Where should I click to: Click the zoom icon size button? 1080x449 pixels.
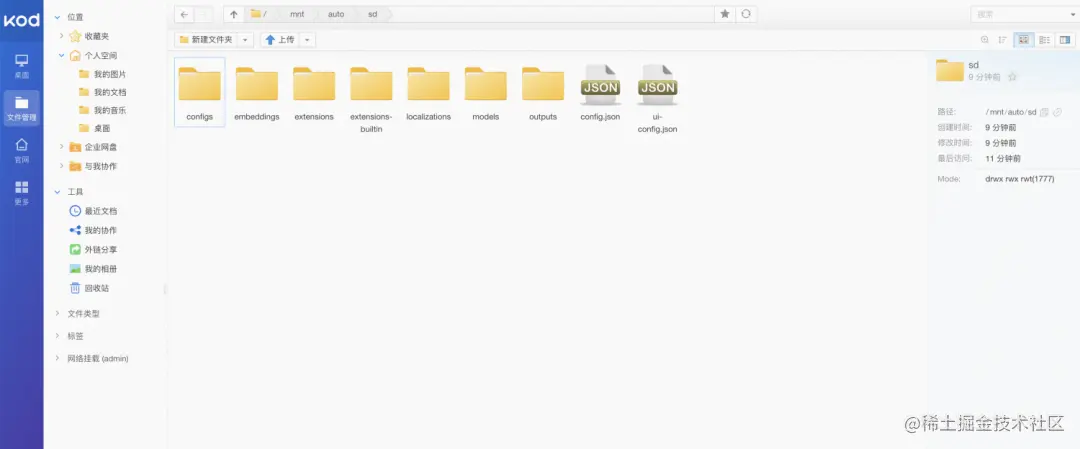coord(985,40)
